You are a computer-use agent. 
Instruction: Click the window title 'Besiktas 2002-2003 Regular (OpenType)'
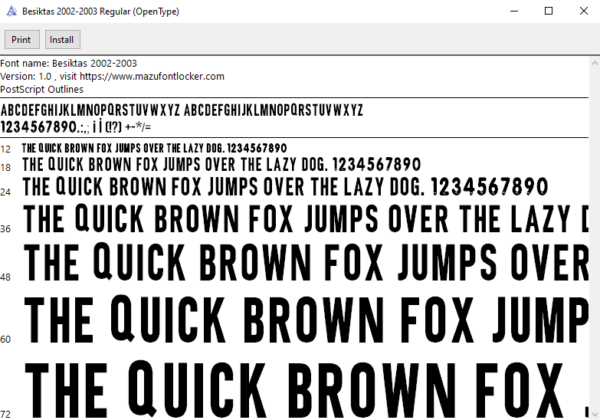tap(101, 11)
